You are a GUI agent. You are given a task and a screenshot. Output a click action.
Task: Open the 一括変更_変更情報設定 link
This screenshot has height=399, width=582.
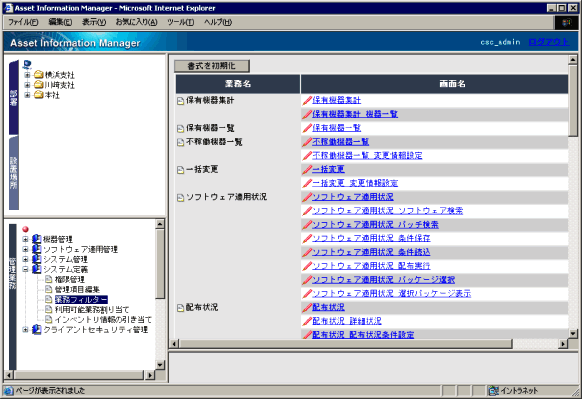click(355, 183)
